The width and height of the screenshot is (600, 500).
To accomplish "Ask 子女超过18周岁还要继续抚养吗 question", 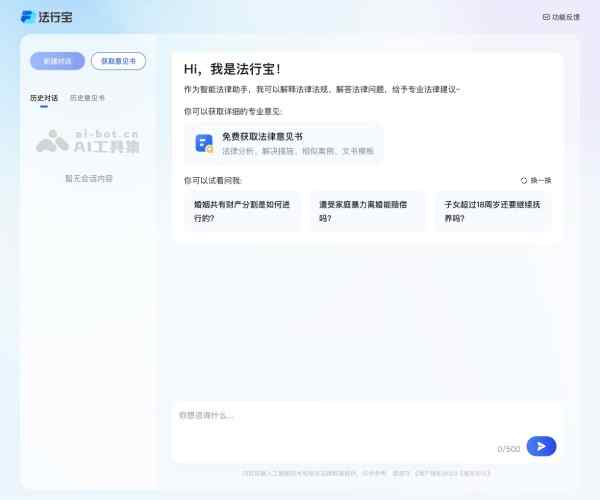I will (493, 211).
